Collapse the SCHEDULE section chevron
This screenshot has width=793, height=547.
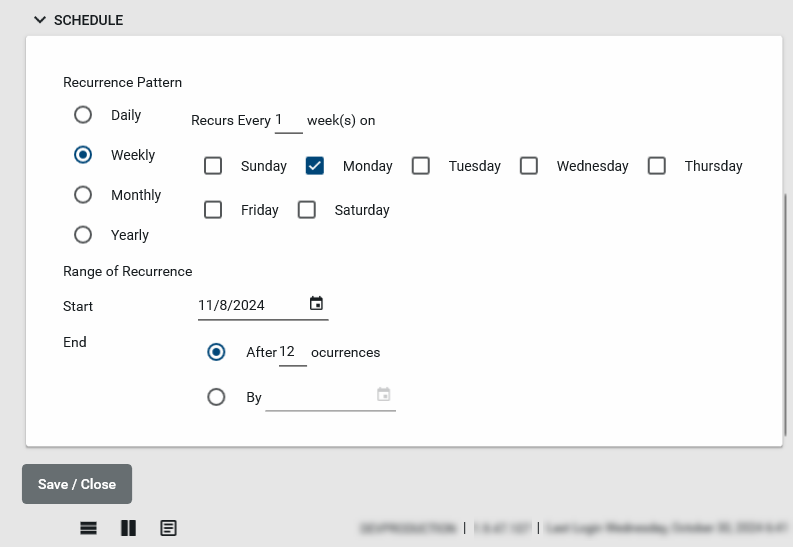[40, 20]
